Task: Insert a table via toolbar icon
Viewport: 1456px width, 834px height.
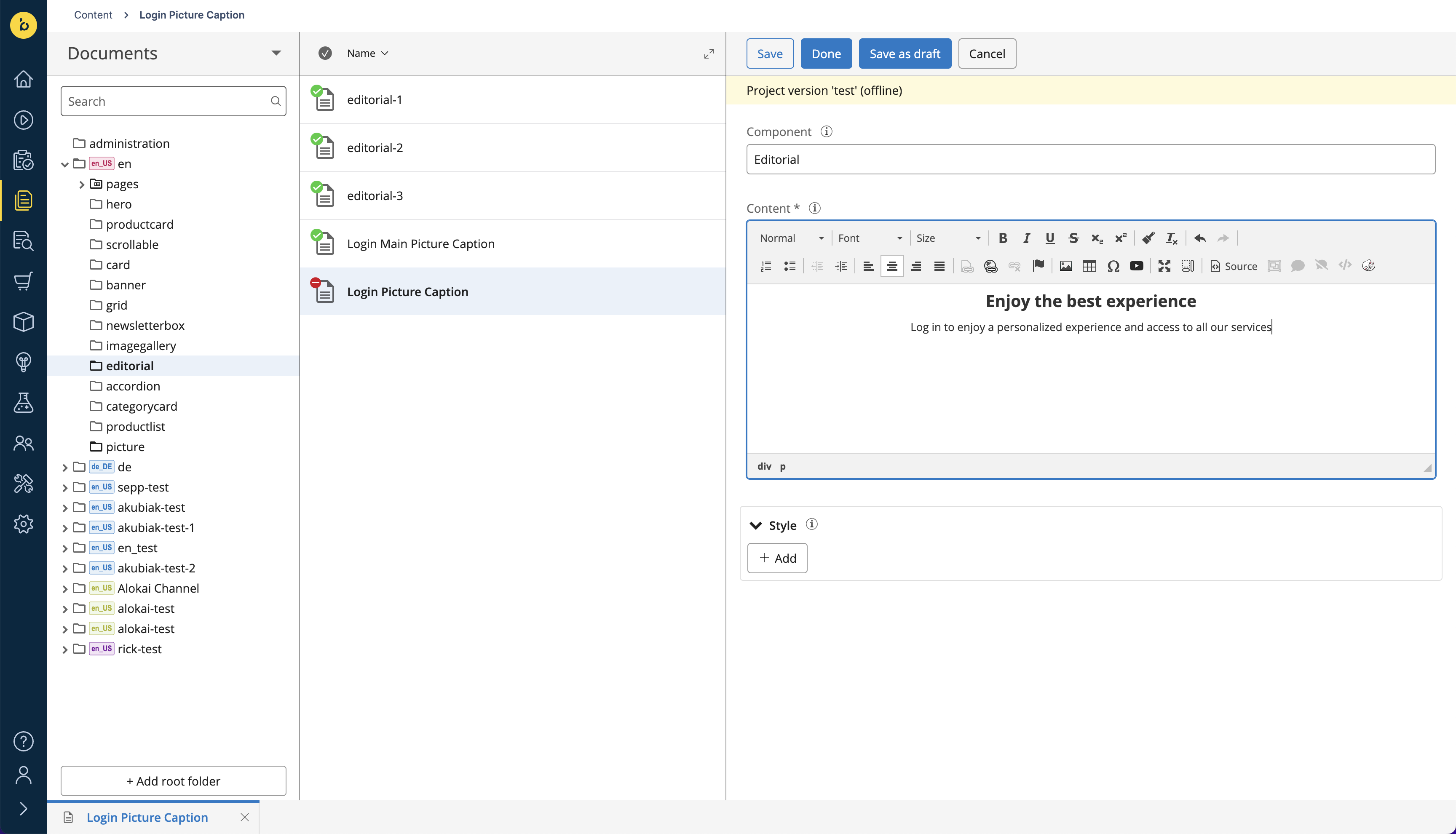Action: coord(1089,266)
